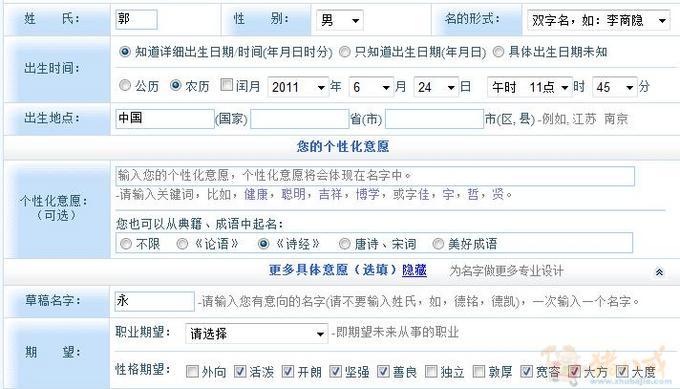Click the 隐藏 link

[x=414, y=270]
